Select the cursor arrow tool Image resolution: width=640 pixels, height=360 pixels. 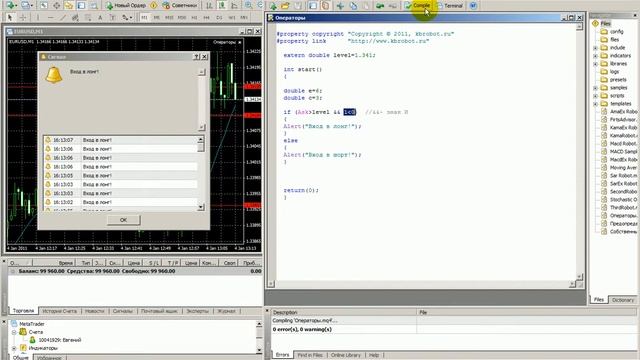pos(10,18)
